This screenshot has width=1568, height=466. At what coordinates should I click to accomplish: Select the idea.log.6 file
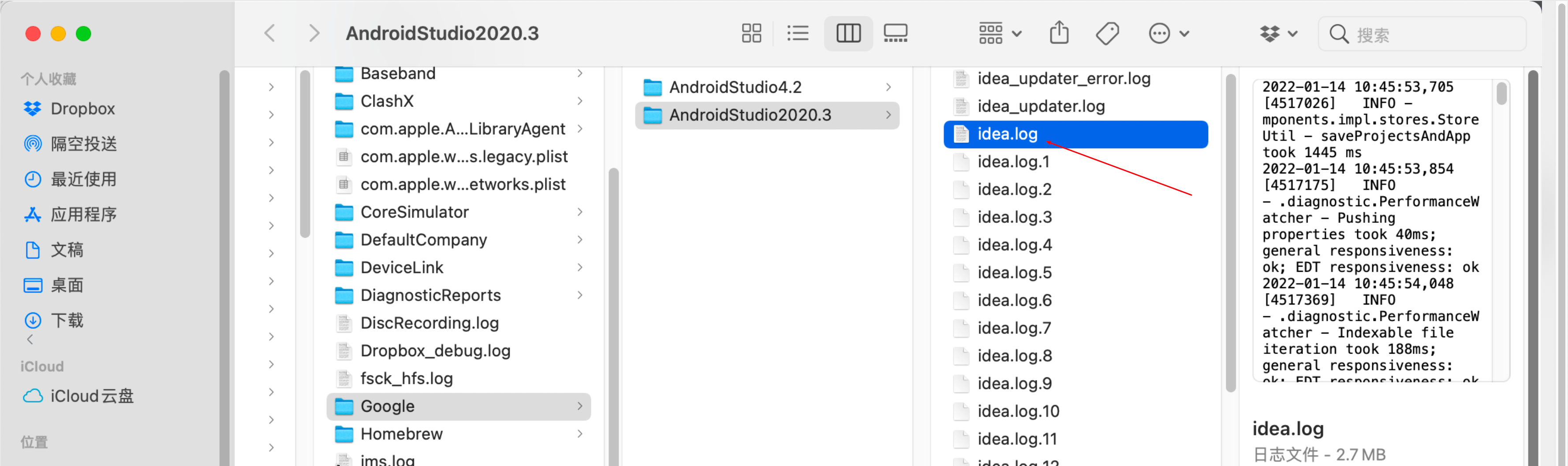[1075, 301]
